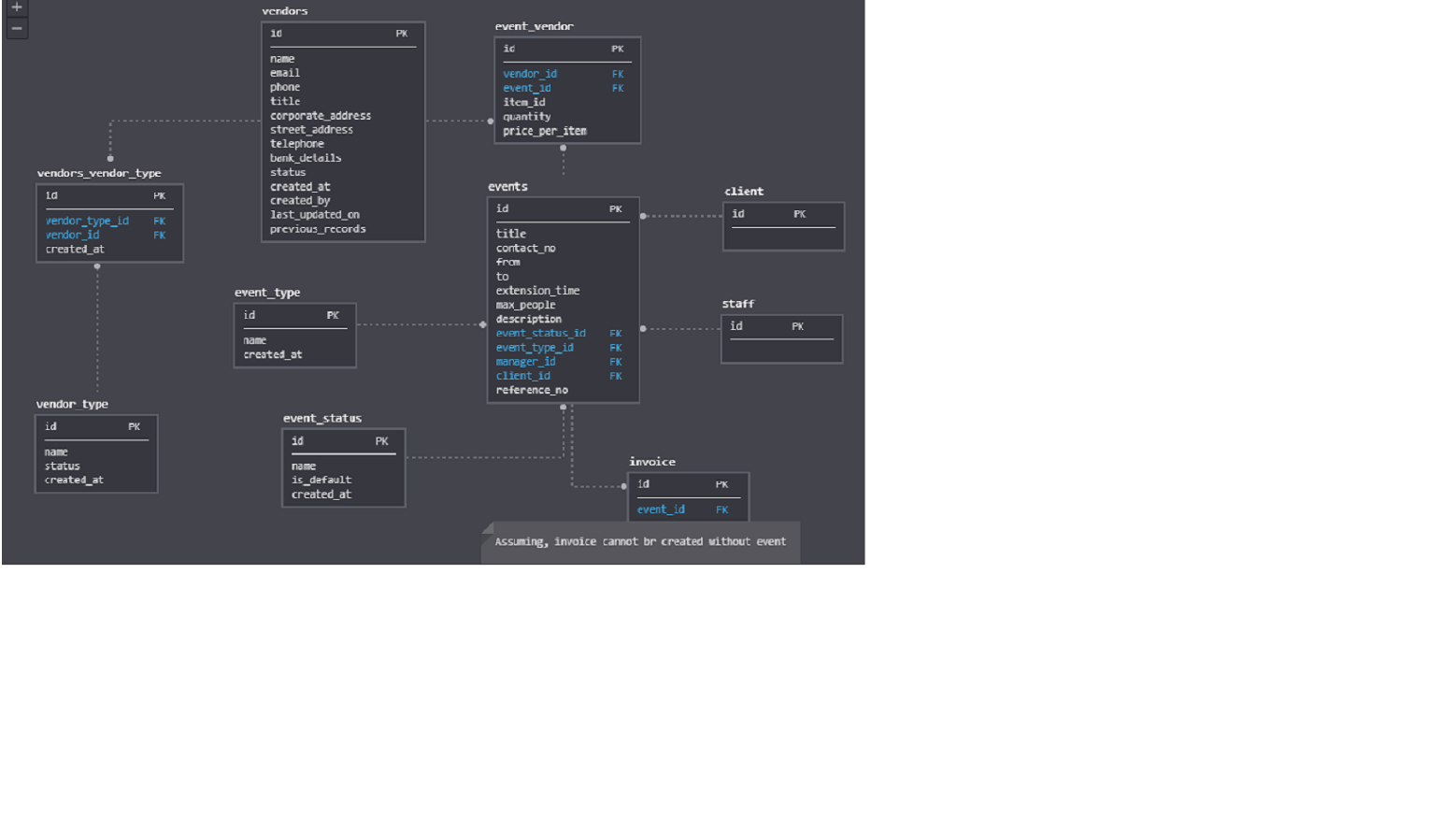This screenshot has height=818, width=1456.
Task: Click created_at field in event_status table
Action: (x=321, y=495)
